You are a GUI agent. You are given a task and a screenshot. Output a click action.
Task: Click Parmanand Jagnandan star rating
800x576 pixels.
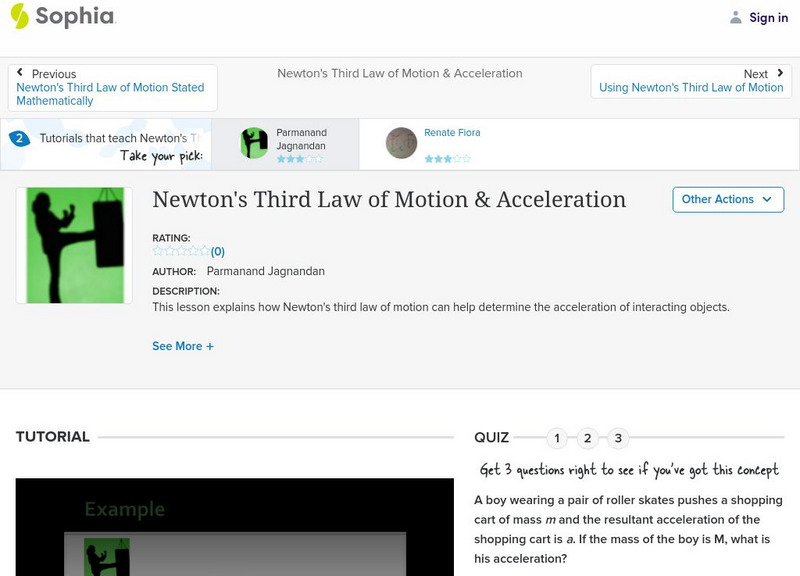coord(299,159)
